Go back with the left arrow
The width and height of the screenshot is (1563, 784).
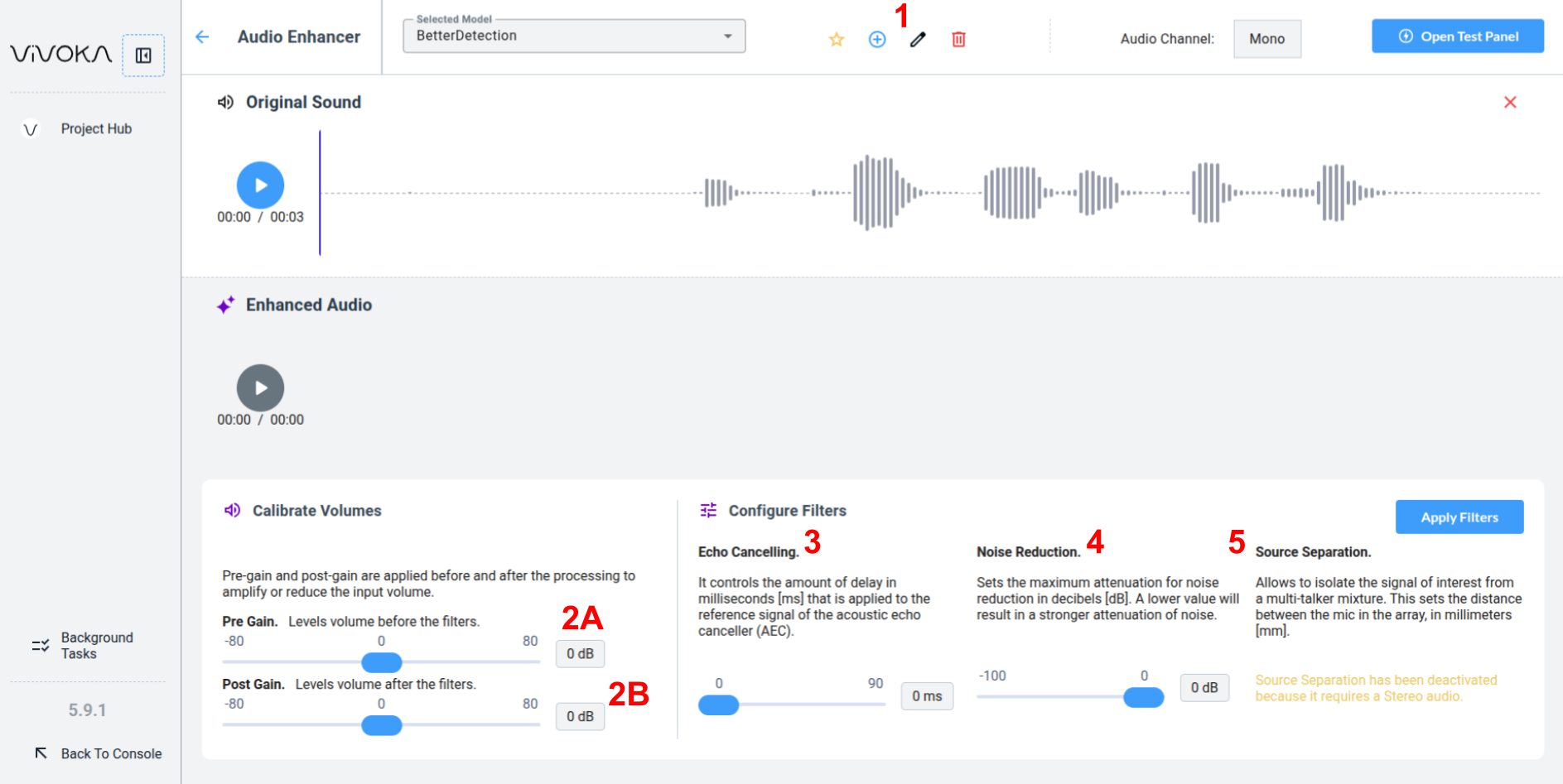[x=202, y=36]
